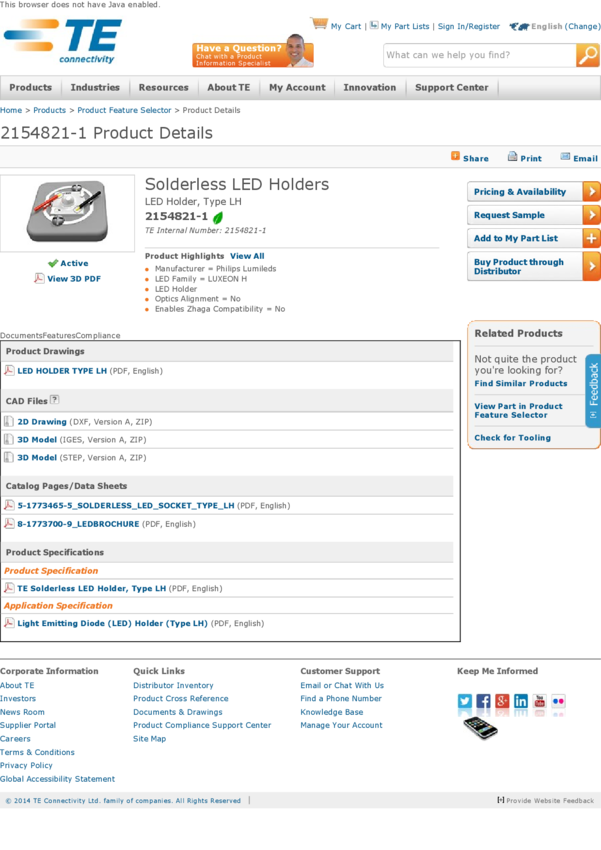Viewport: 601px width, 850px height.
Task: Open the Knowledge Base link
Action: click(x=332, y=712)
